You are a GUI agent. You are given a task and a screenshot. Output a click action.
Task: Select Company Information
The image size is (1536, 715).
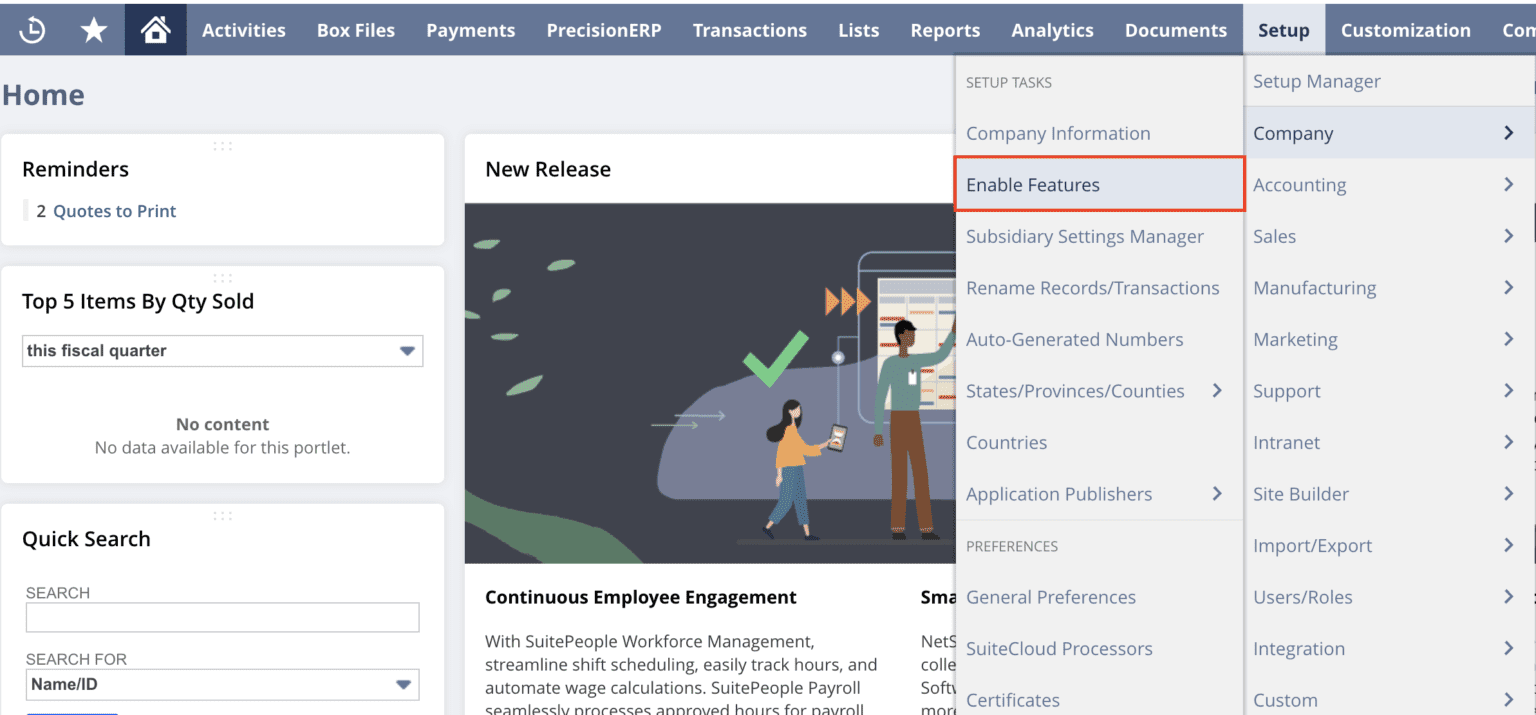(1057, 133)
